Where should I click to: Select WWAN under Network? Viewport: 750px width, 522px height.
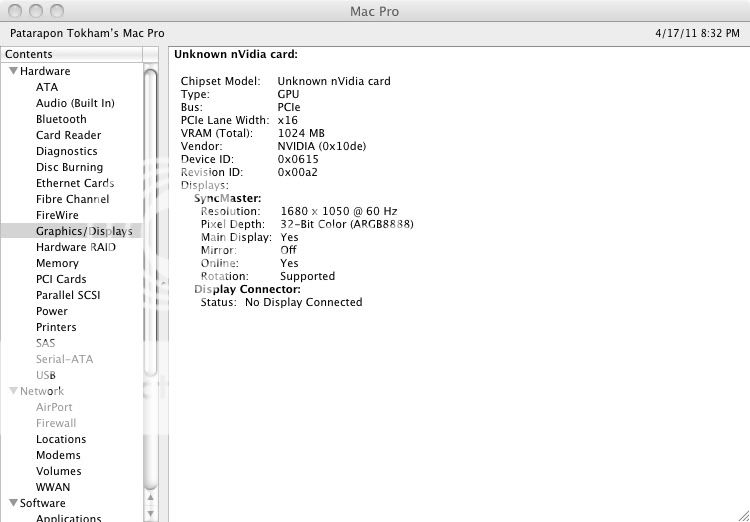pyautogui.click(x=53, y=487)
